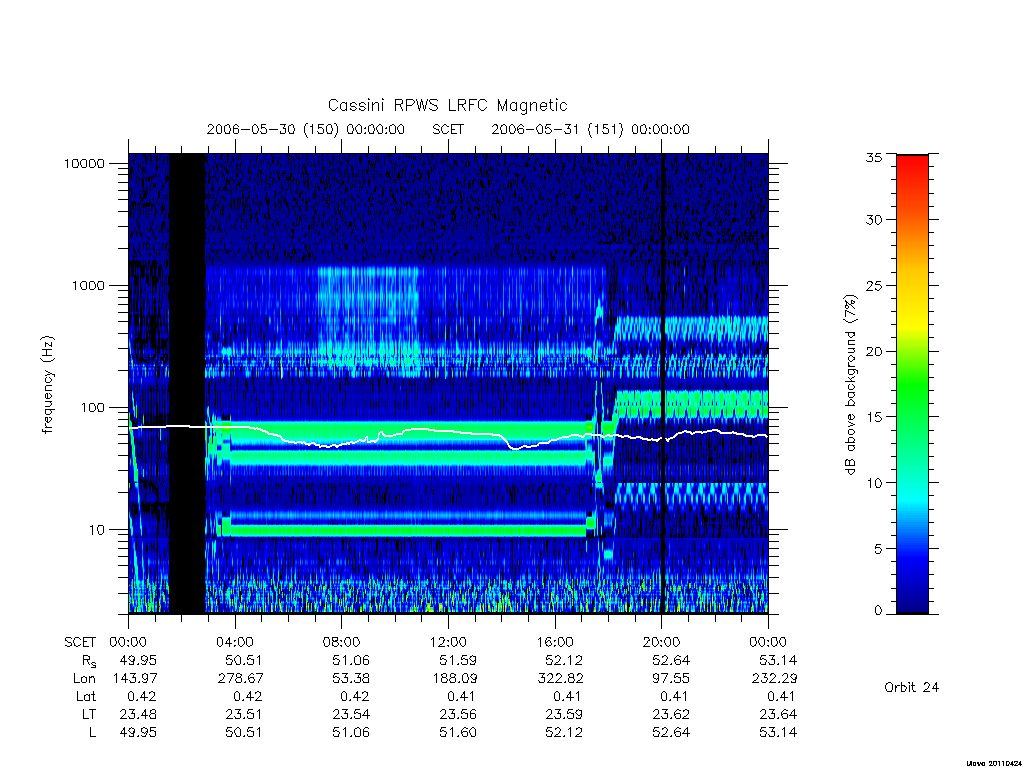Viewport: 1024px width, 768px height.
Task: Click the LT value 23.62
Action: [x=671, y=714]
